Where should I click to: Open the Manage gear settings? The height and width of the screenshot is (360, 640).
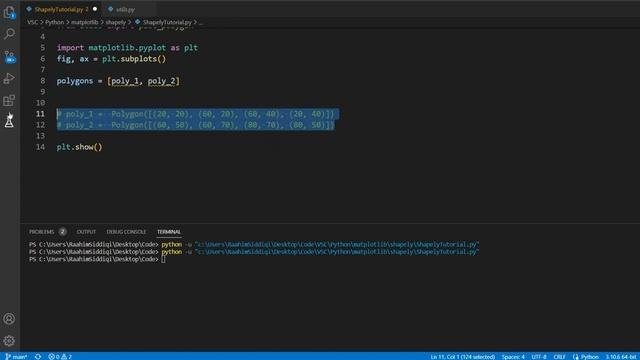pyautogui.click(x=9, y=340)
